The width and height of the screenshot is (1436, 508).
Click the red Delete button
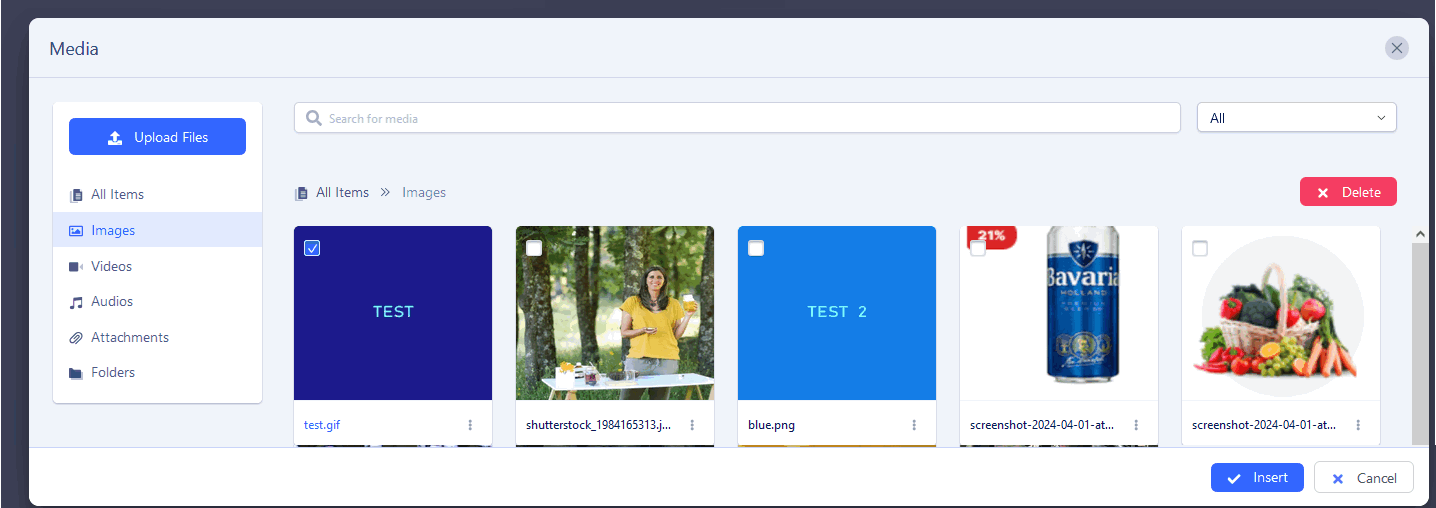[1348, 192]
